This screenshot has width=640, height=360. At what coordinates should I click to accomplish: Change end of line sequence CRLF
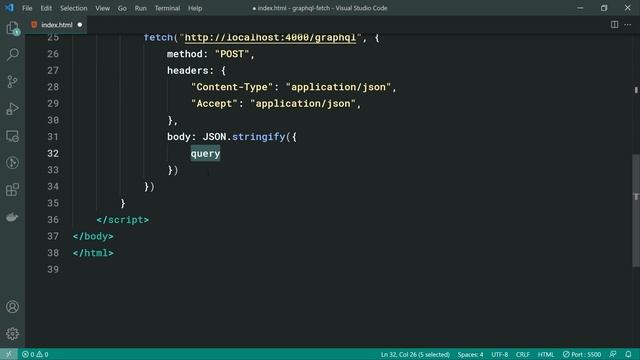click(522, 354)
